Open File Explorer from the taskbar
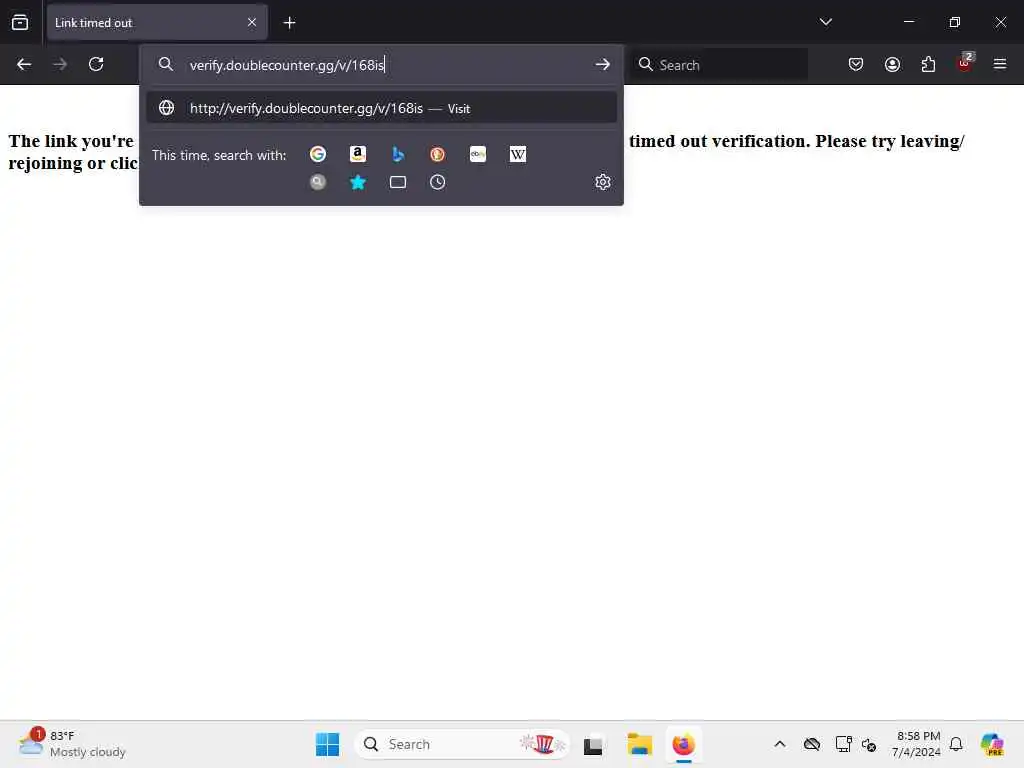The height and width of the screenshot is (768, 1024). pyautogui.click(x=639, y=744)
